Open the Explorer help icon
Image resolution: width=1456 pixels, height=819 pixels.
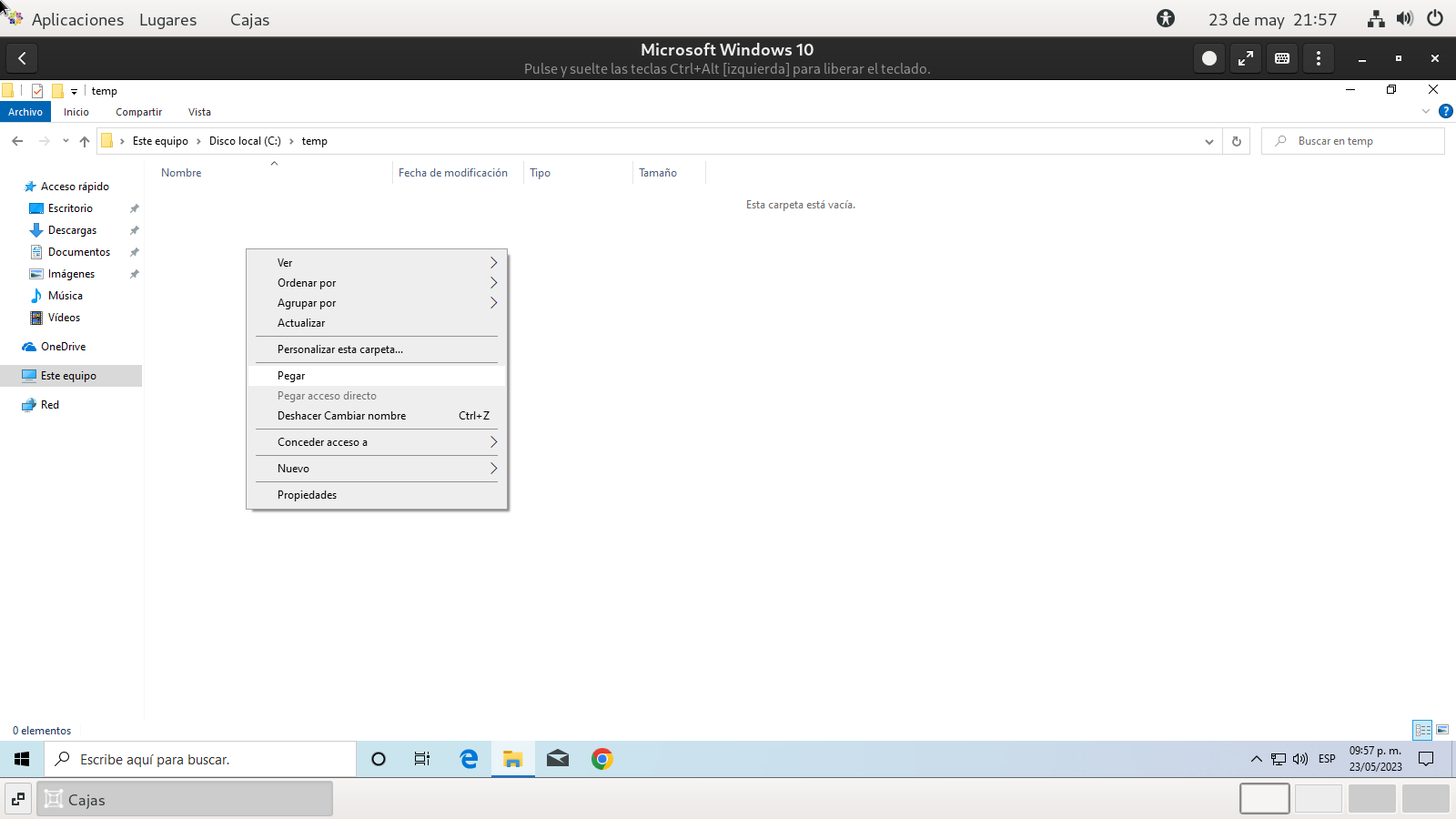1445,112
